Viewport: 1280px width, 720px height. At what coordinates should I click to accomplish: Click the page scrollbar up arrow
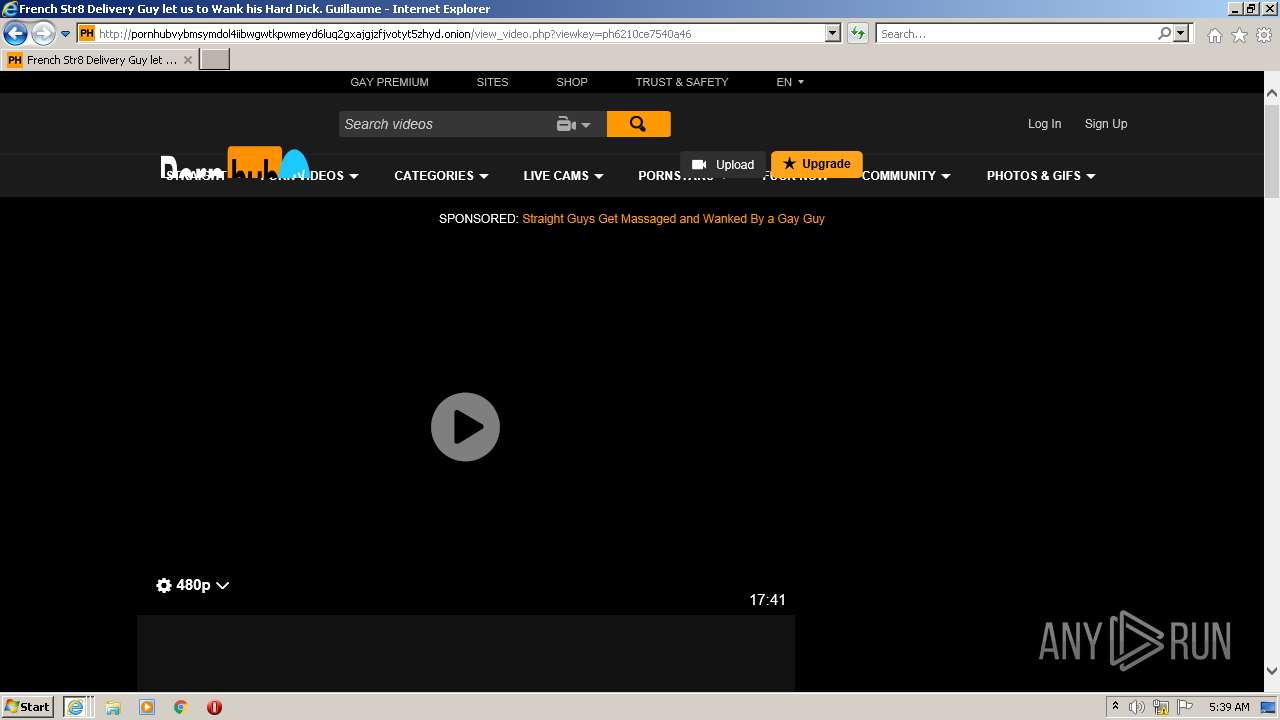(1271, 93)
